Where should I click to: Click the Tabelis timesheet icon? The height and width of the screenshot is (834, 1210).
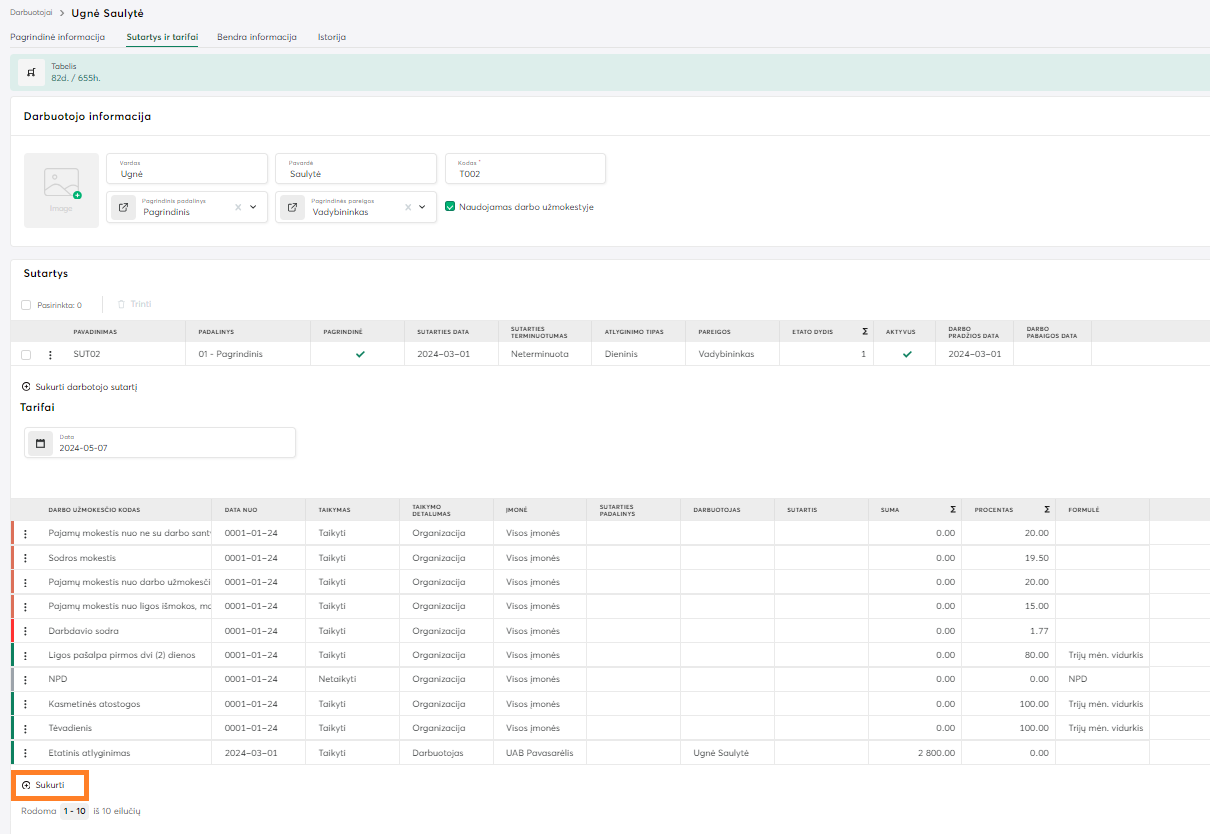(x=31, y=73)
